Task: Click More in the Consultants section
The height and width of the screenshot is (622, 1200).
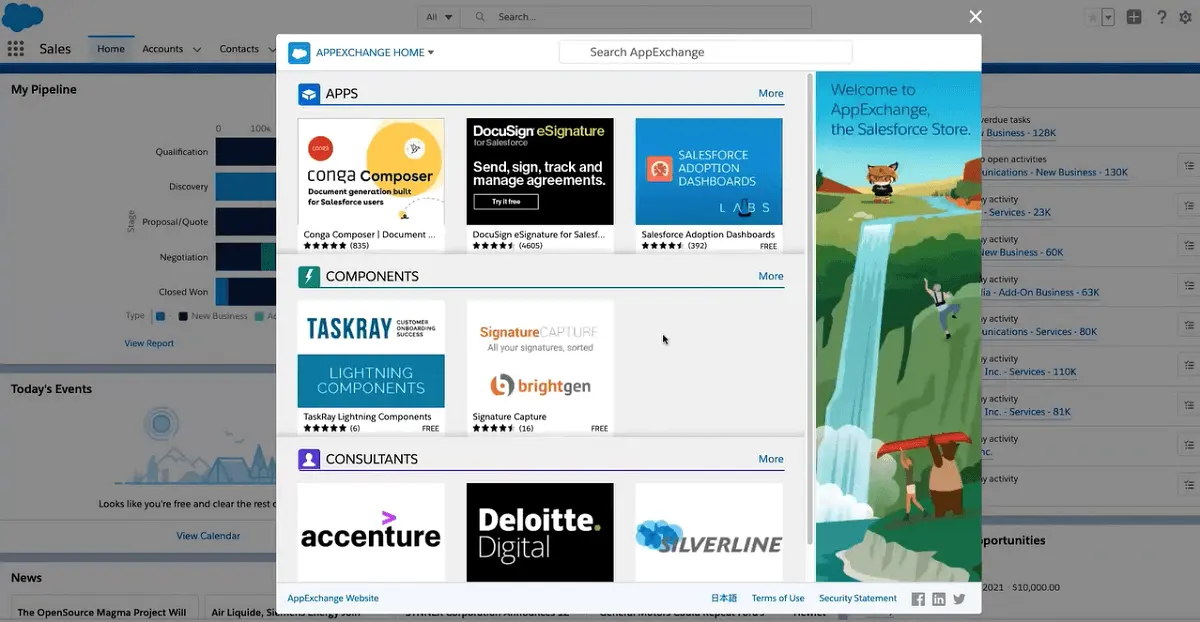Action: 771,459
